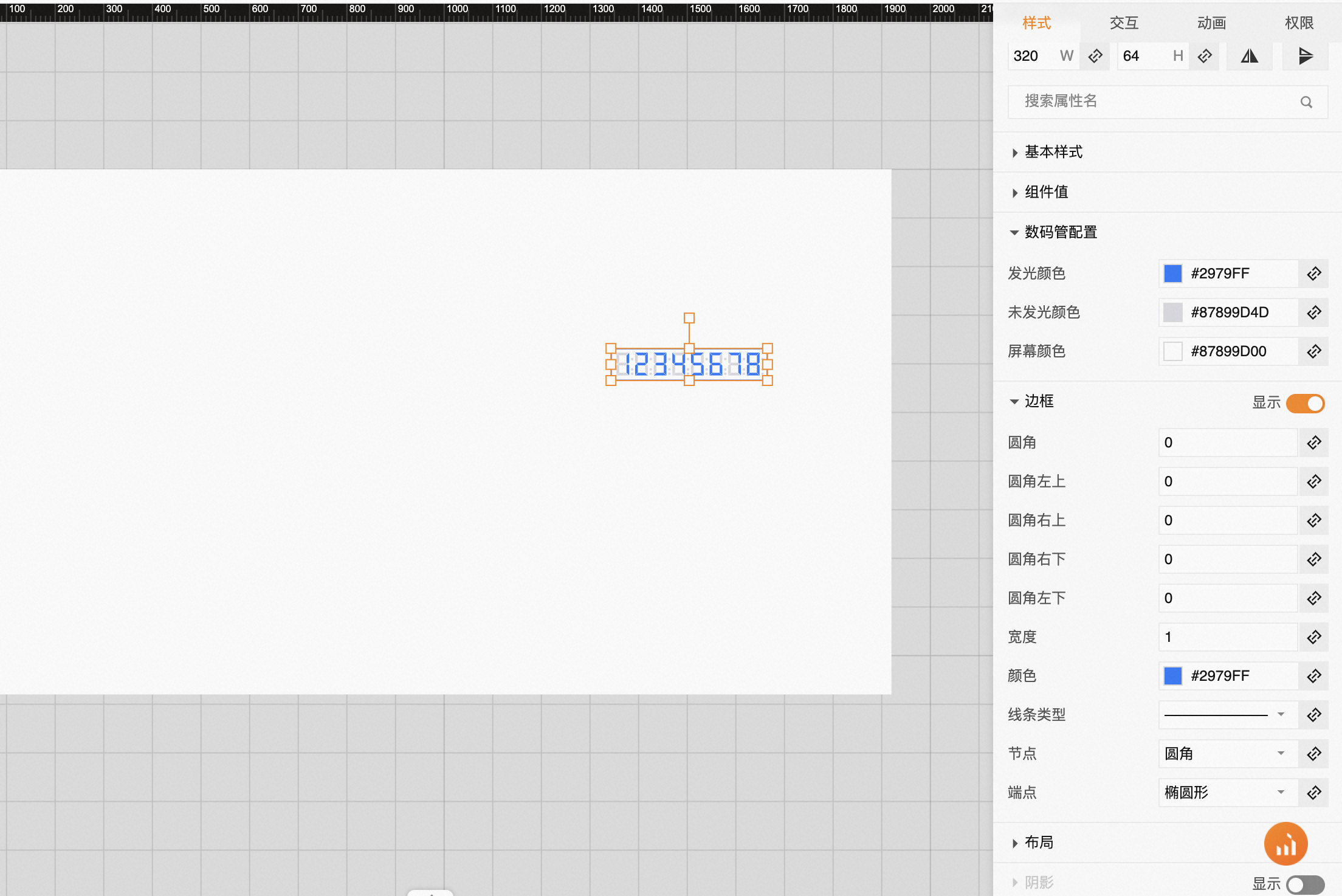Screen dimensions: 1342x896
Task: Toggle off the 边框 display switch
Action: coord(1305,403)
